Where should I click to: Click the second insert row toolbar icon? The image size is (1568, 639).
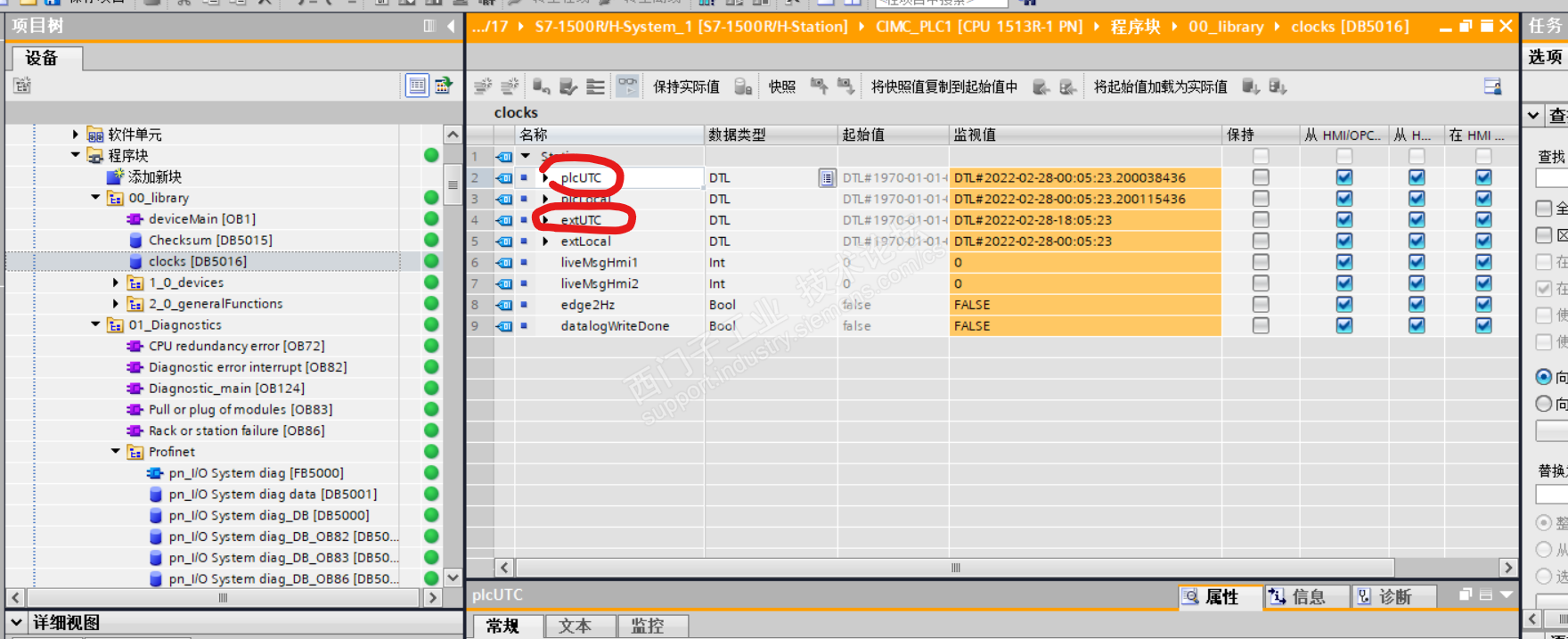[x=510, y=86]
